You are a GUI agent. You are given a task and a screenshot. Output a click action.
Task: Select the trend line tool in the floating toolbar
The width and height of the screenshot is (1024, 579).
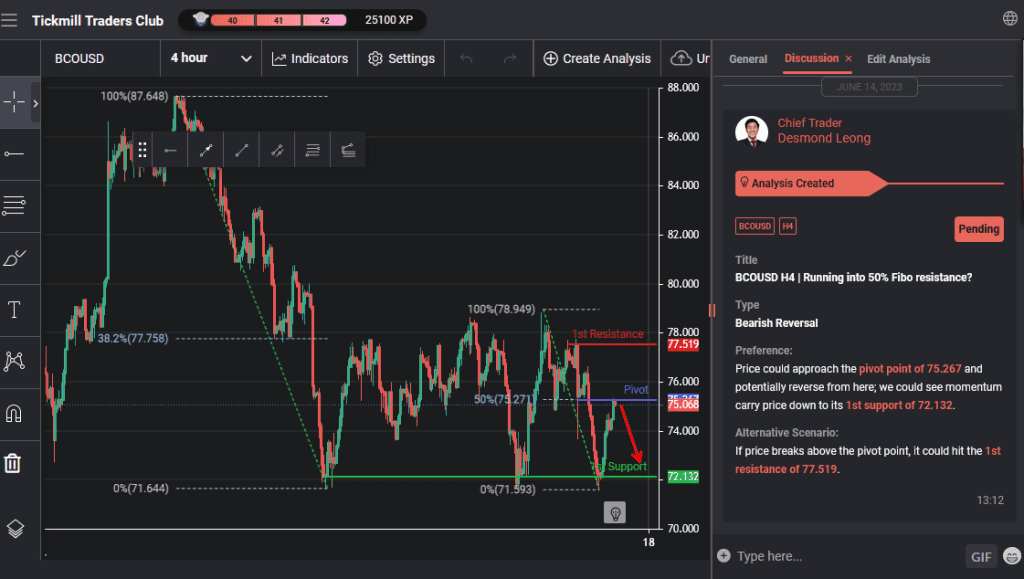coord(241,149)
